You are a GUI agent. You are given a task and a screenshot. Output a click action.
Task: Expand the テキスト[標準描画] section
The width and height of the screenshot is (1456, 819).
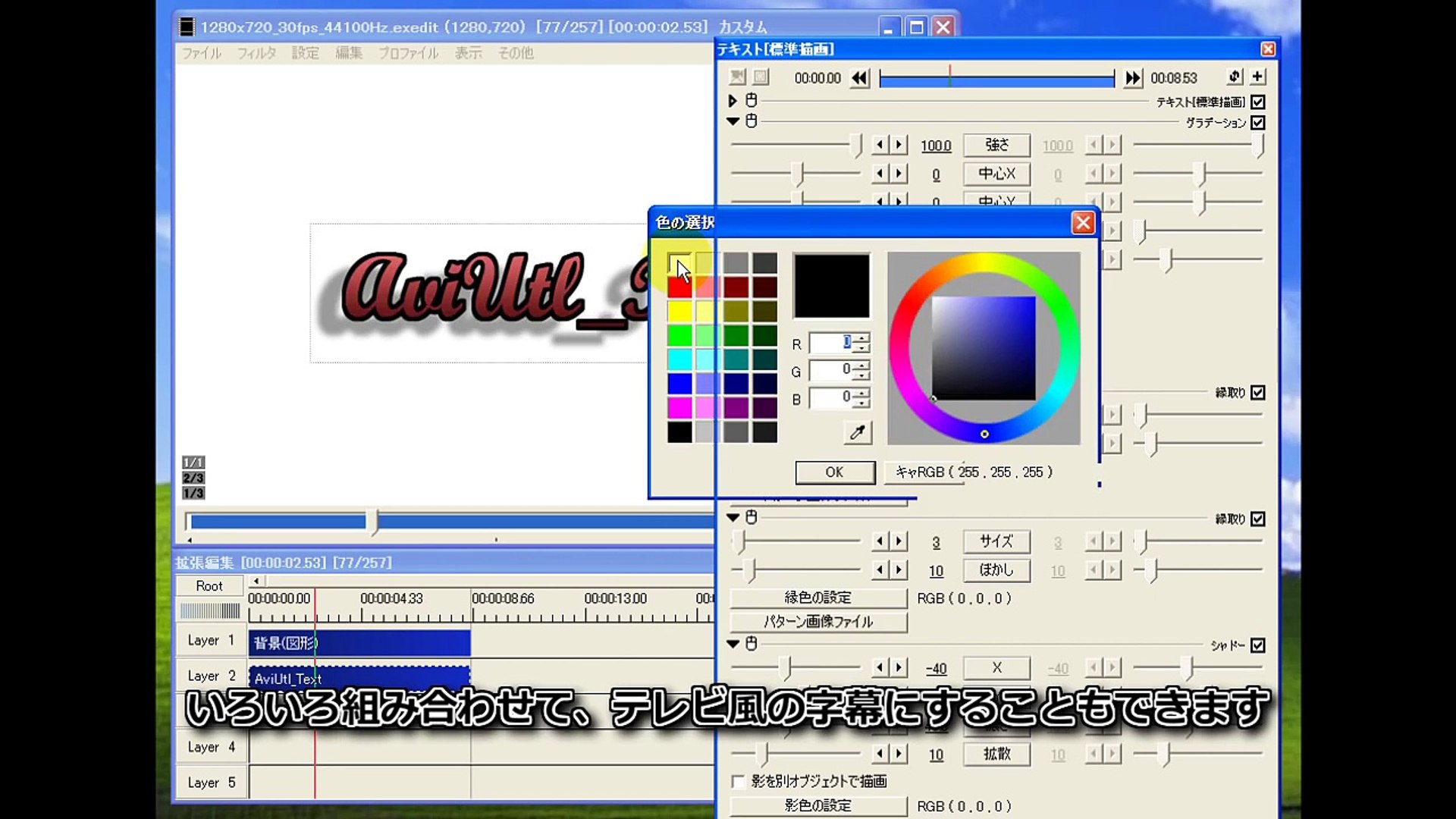click(732, 100)
